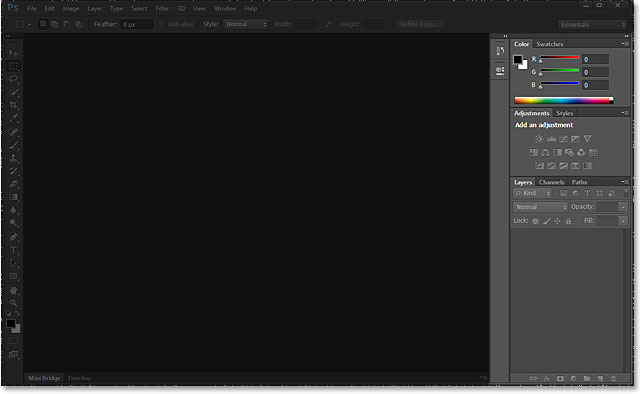This screenshot has width=640, height=394.
Task: Select the Pen tool
Action: tap(13, 237)
